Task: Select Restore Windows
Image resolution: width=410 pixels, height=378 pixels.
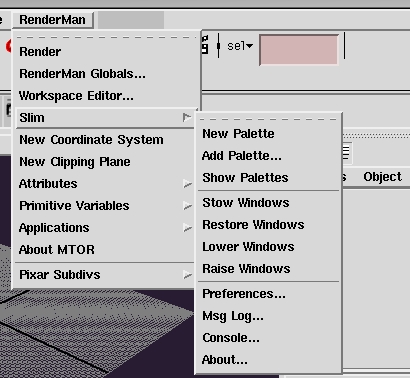Action: 268,225
